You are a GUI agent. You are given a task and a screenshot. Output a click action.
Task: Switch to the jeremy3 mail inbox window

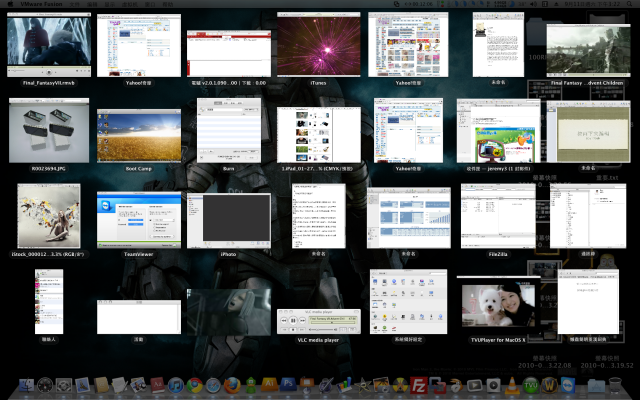(x=498, y=130)
